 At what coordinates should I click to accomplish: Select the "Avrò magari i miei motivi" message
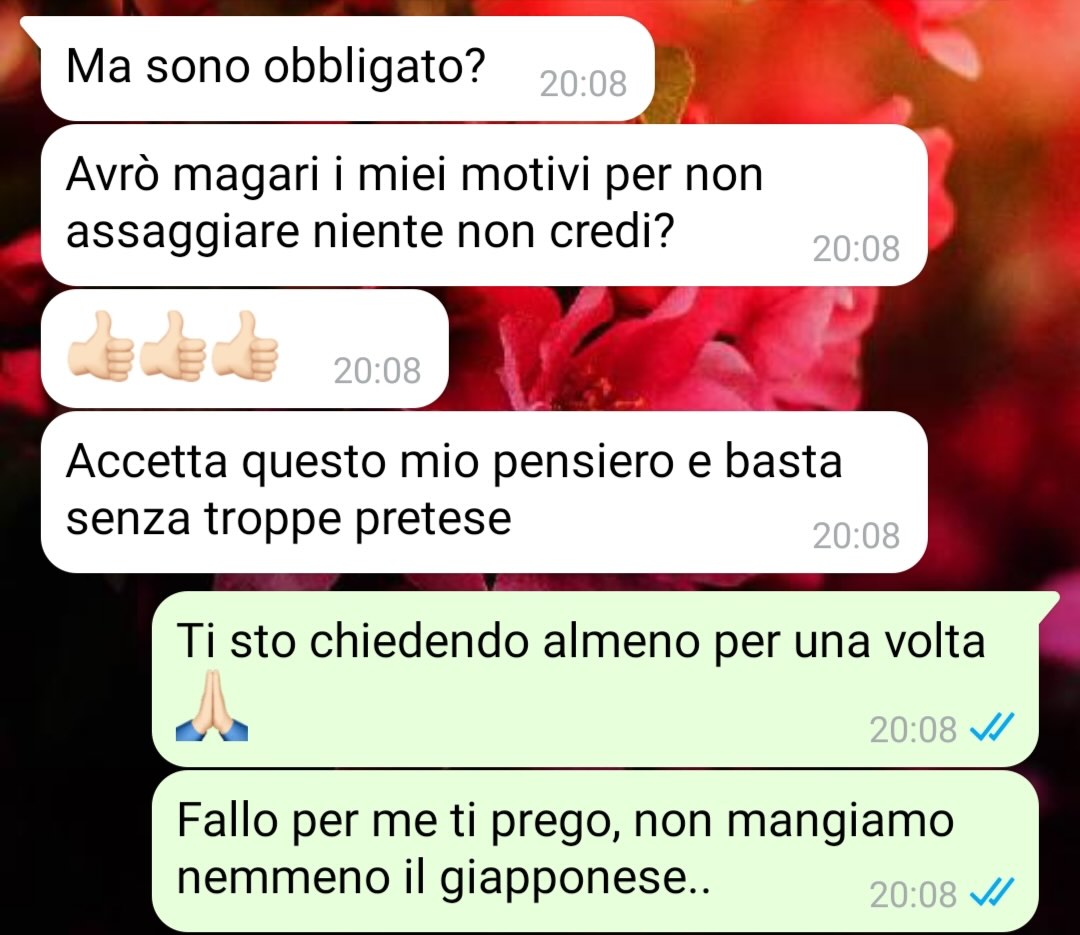point(484,205)
